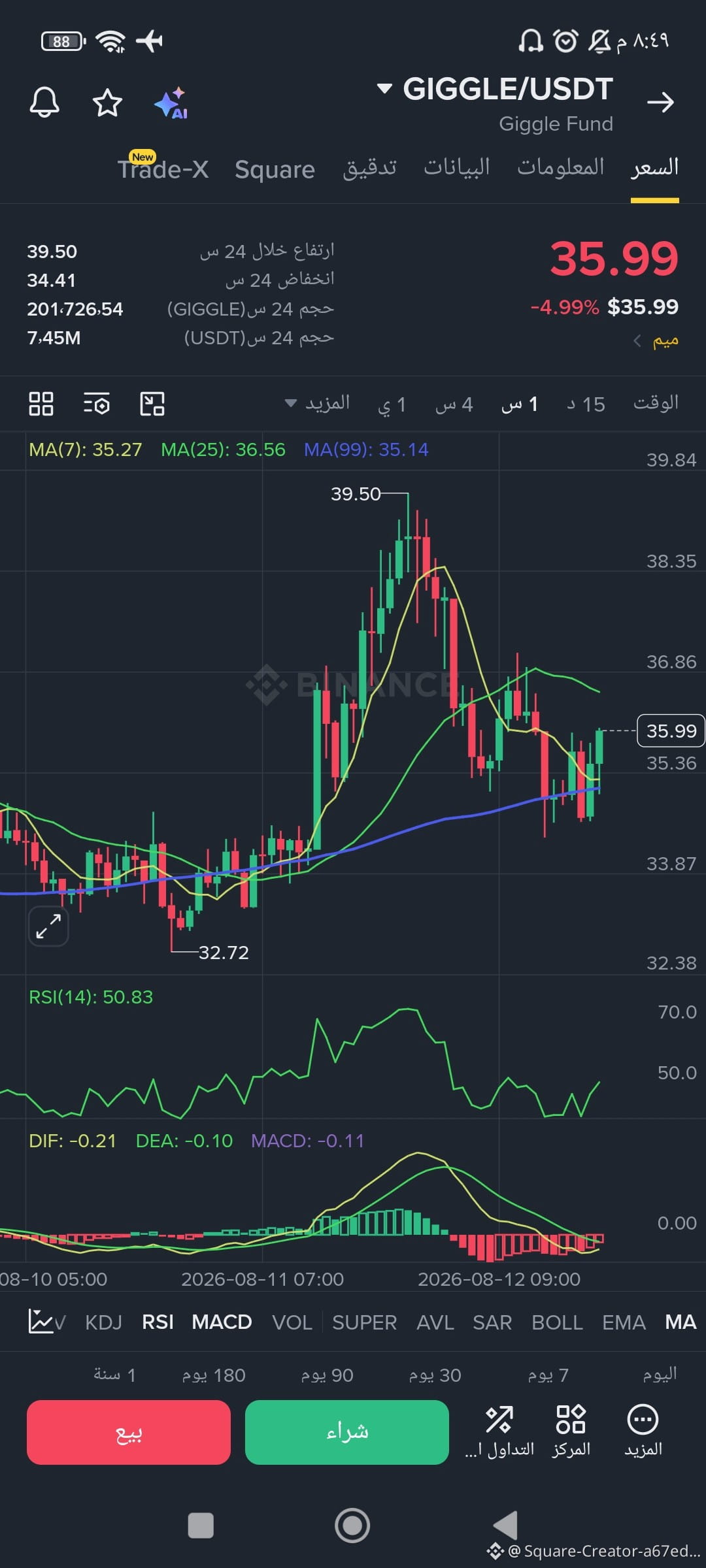Tap the chart high marker 39.50
Image resolution: width=706 pixels, height=1568 pixels.
click(356, 494)
